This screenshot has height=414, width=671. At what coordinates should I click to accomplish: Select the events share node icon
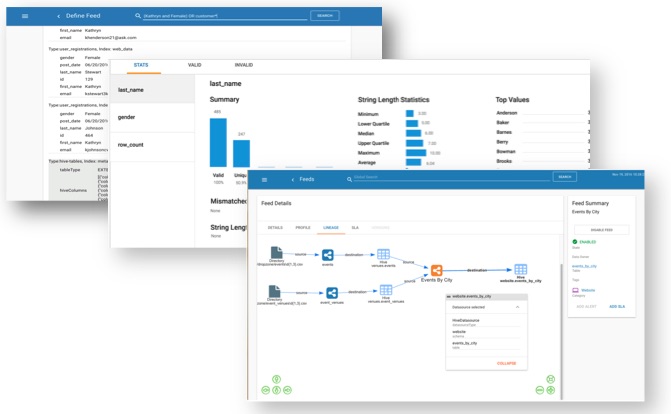[x=328, y=255]
